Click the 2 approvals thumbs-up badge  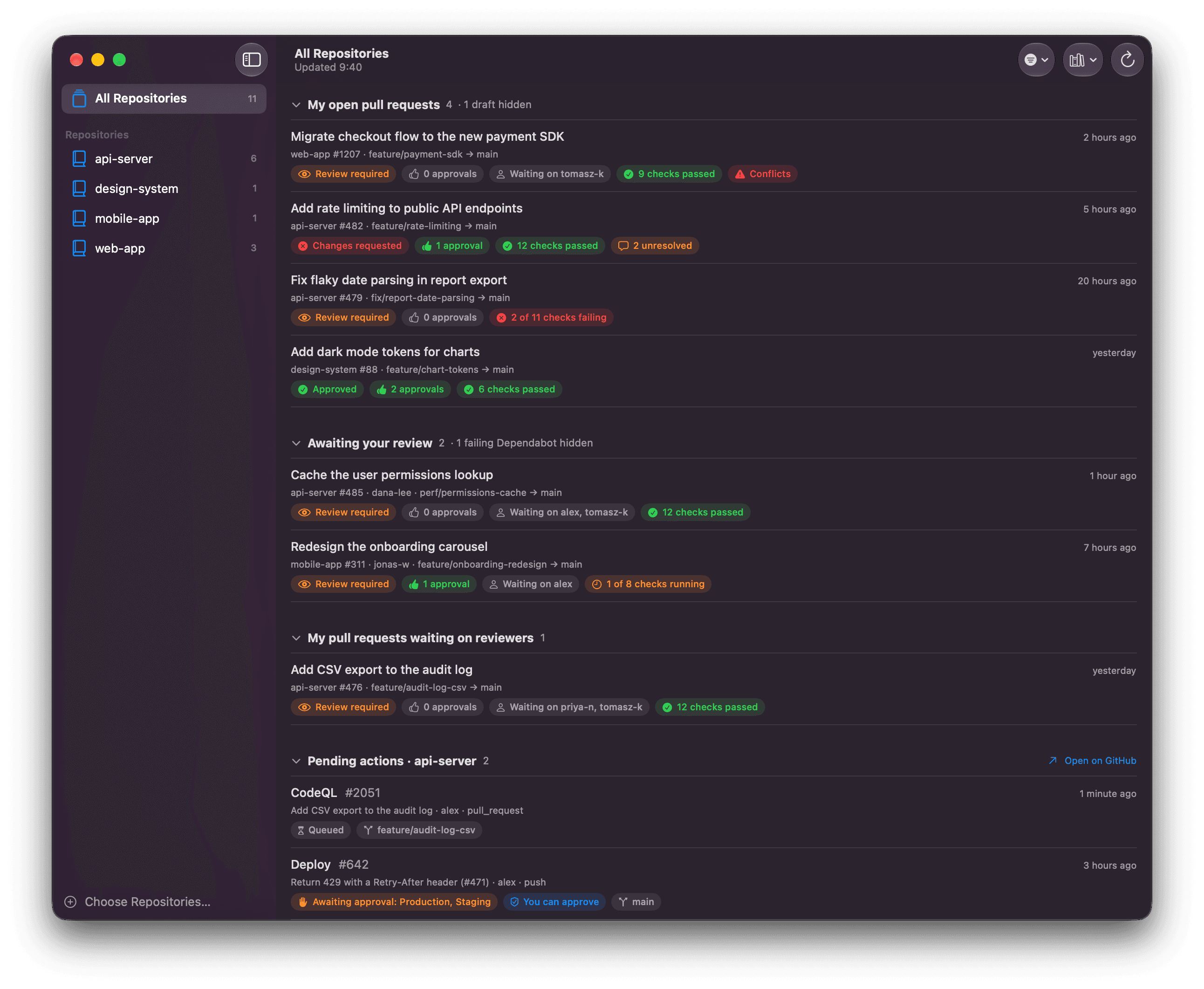(x=410, y=390)
